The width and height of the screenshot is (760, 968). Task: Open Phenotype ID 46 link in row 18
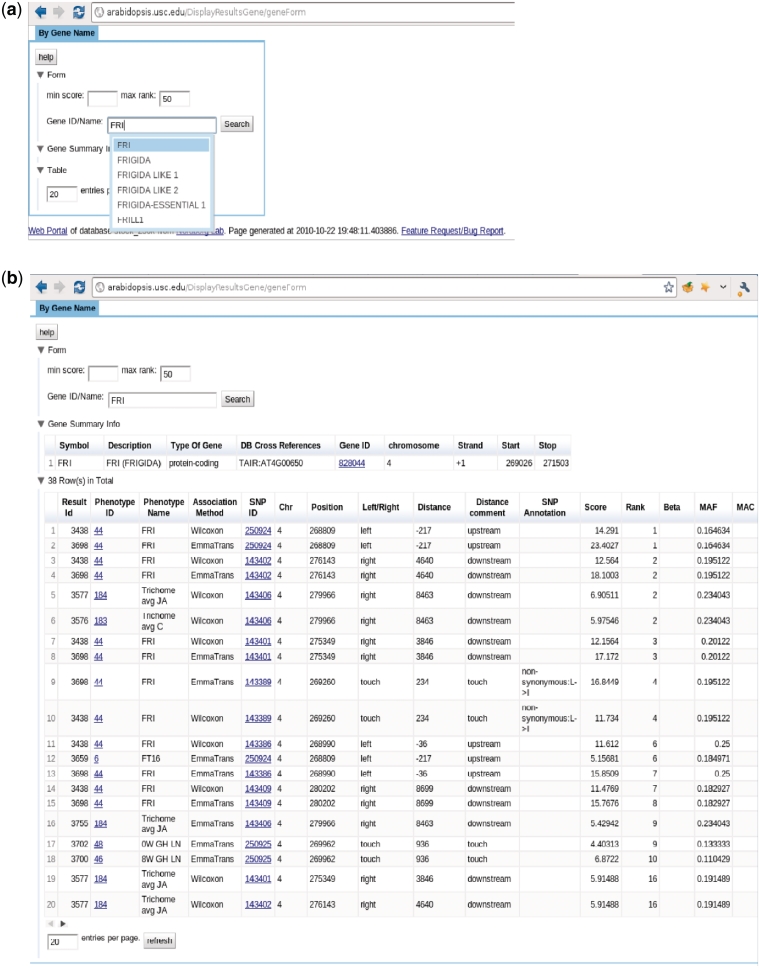pos(99,859)
